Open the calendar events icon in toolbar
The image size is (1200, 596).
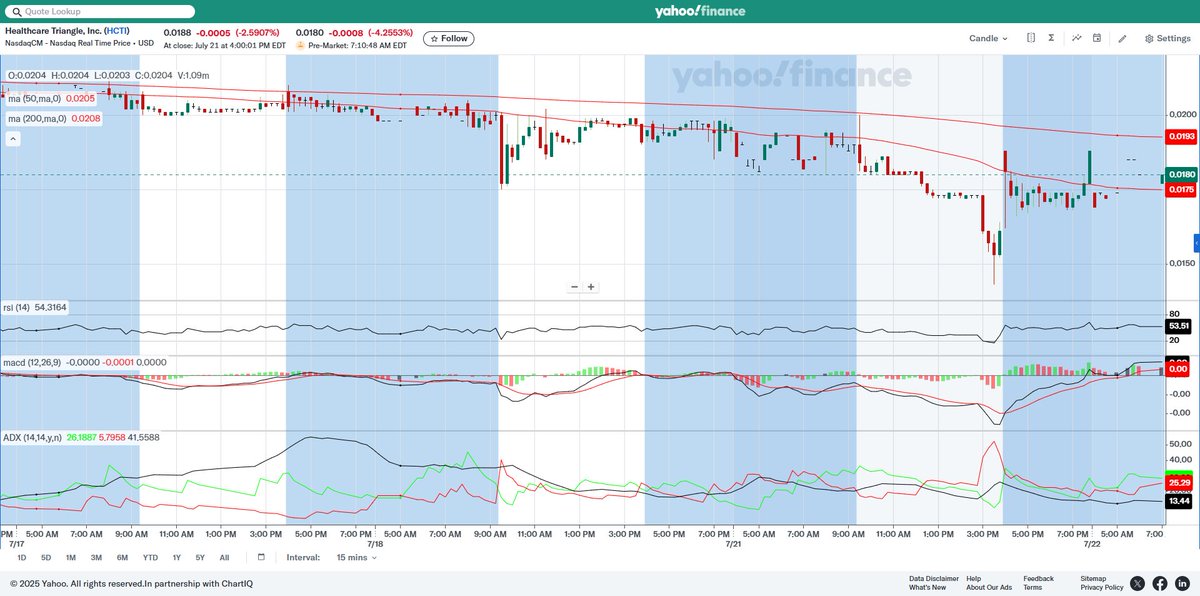pos(1097,38)
